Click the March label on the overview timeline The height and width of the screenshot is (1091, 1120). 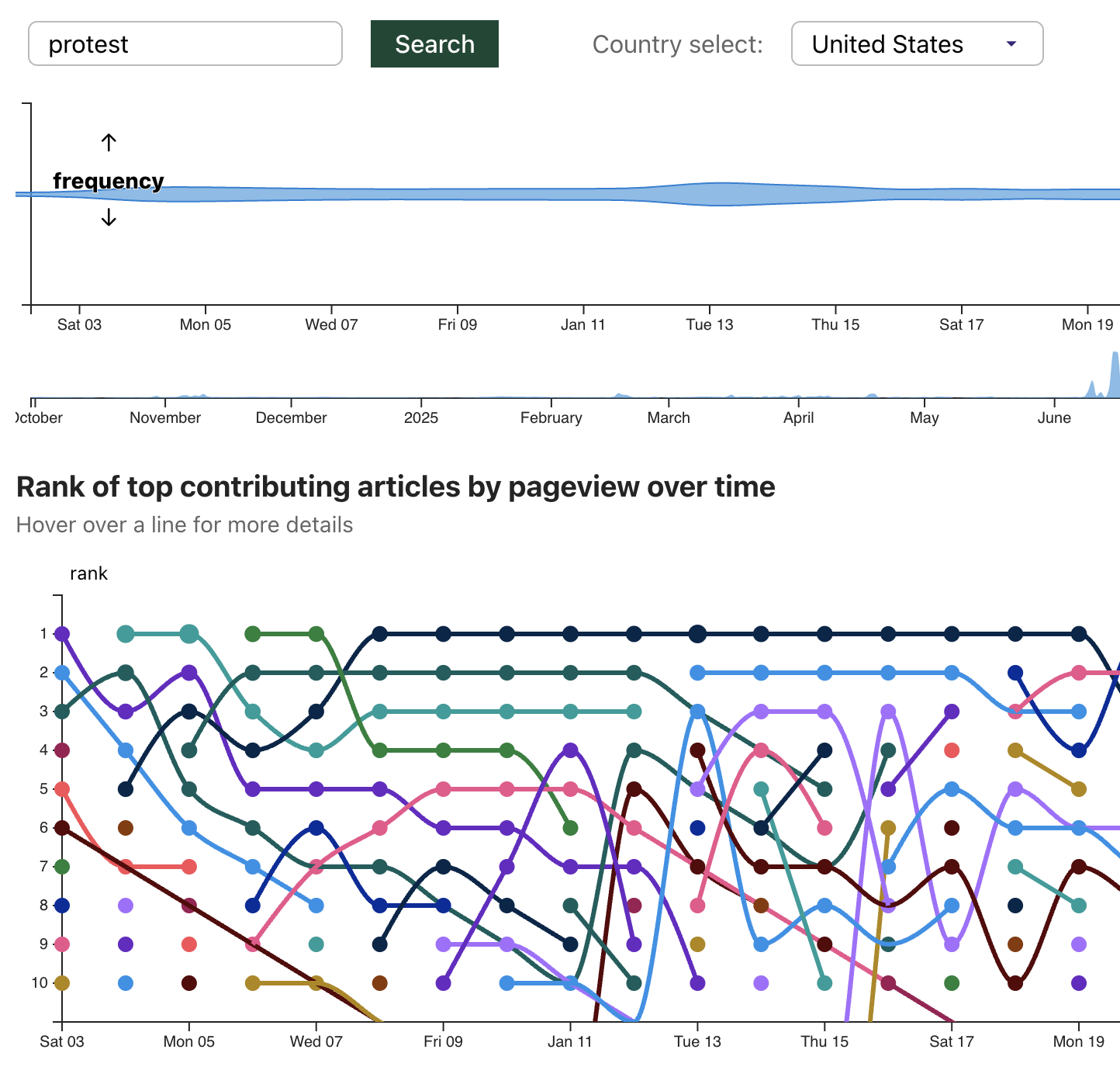point(668,417)
